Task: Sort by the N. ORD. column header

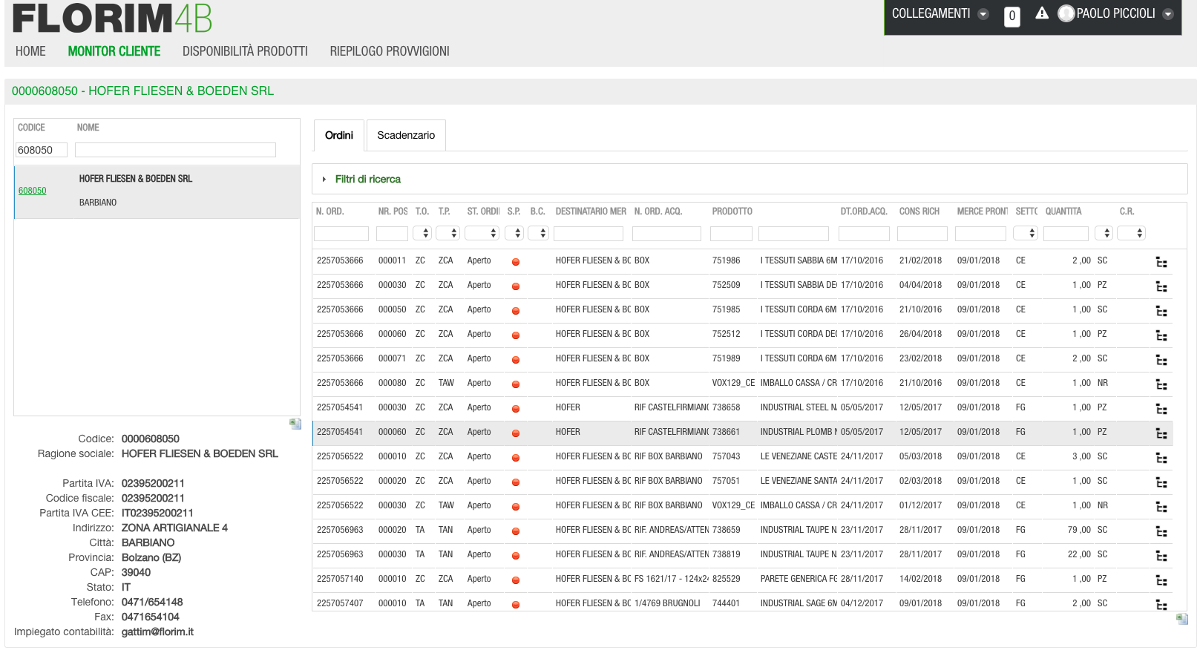Action: [x=330, y=211]
